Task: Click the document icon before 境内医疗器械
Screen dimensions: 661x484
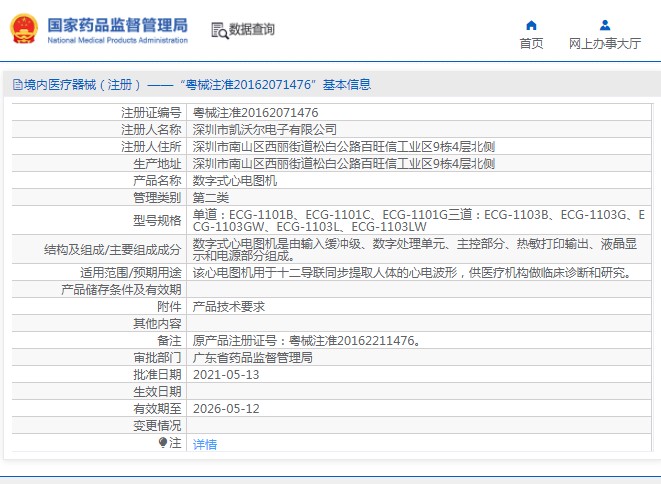Action: [x=18, y=85]
